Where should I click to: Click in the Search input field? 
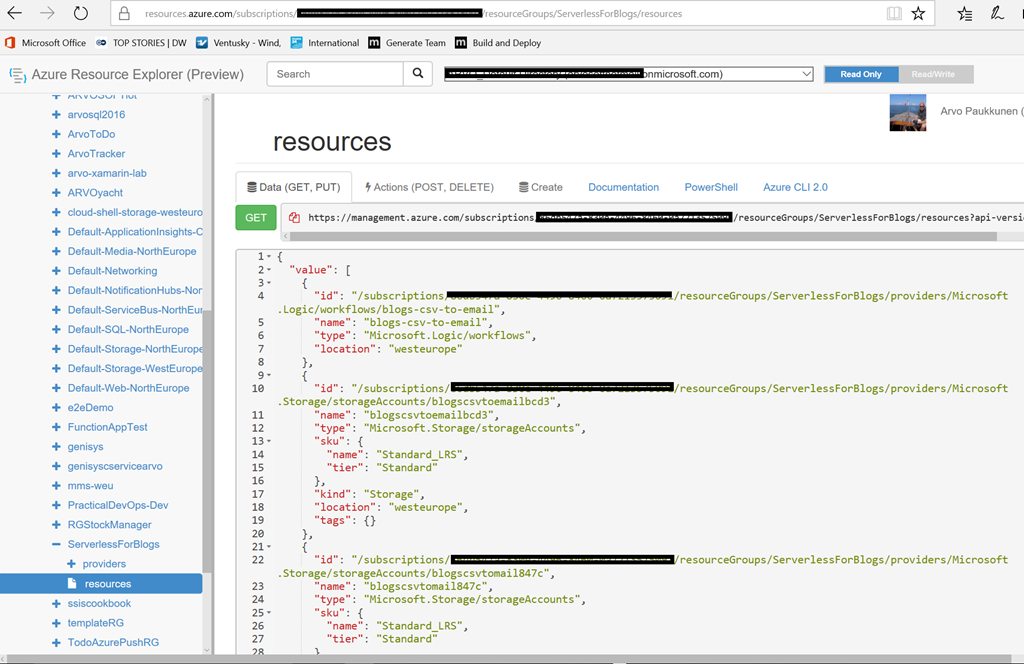point(335,74)
